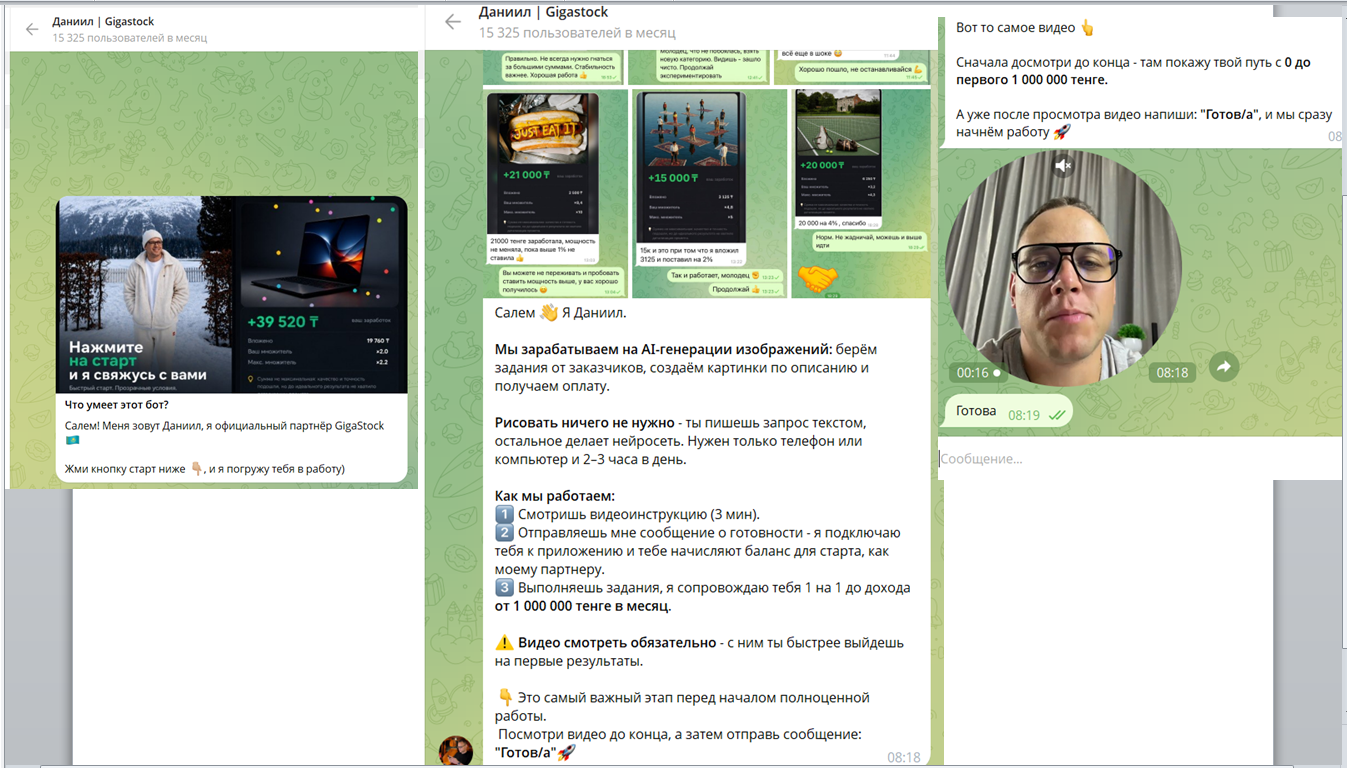1347x768 pixels.
Task: Open Daniil's avatar beside the long message
Action: click(456, 751)
